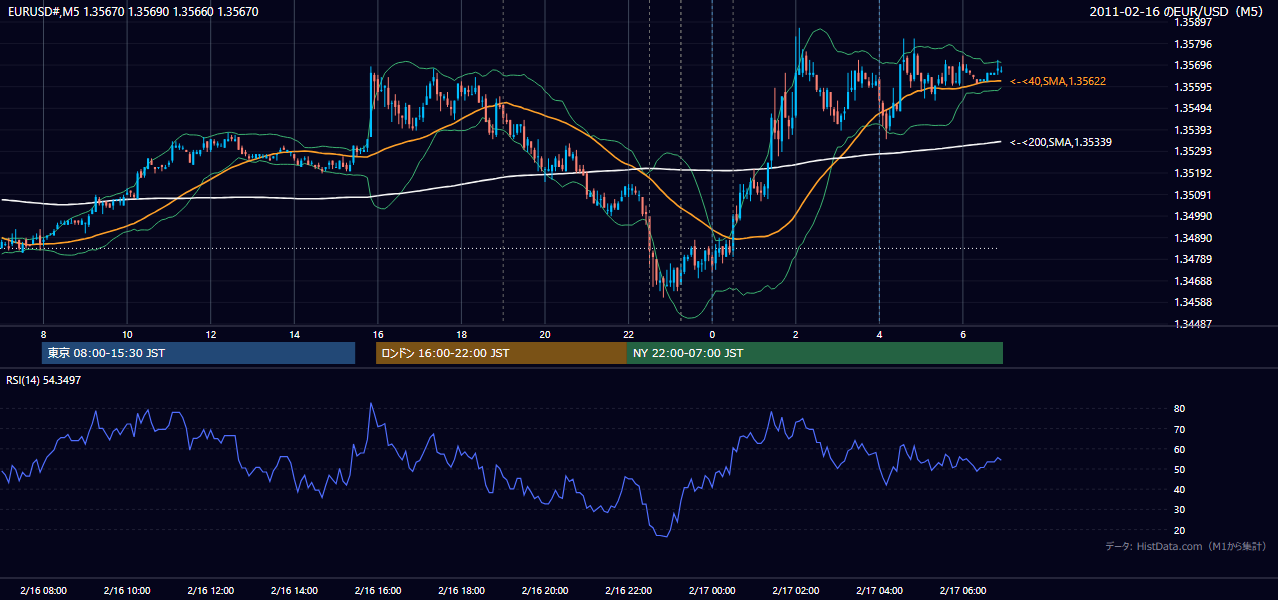
Task: Click price axis value 1.35494
Action: tap(1193, 108)
